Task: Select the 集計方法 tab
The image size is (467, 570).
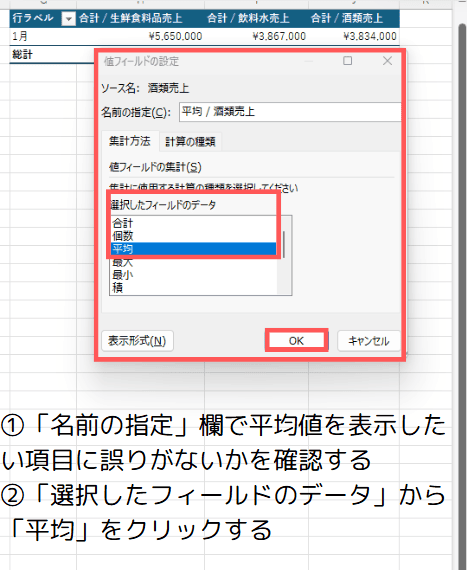Action: pyautogui.click(x=130, y=141)
